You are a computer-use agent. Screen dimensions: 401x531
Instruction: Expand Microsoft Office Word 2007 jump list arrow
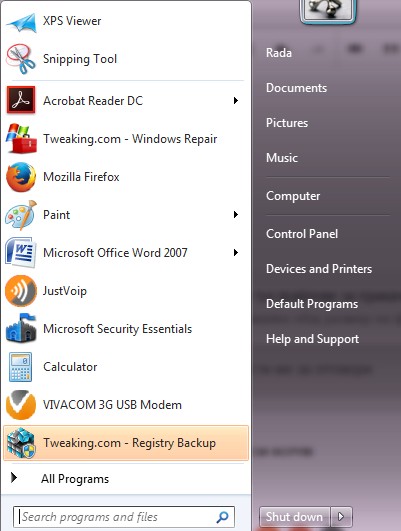236,253
